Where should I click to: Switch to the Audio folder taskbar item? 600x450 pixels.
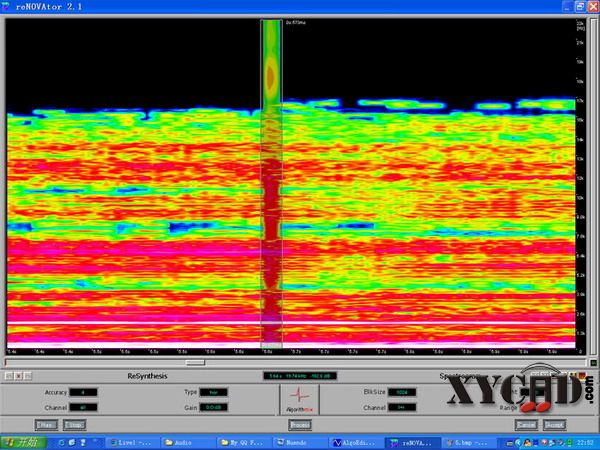pos(188,443)
